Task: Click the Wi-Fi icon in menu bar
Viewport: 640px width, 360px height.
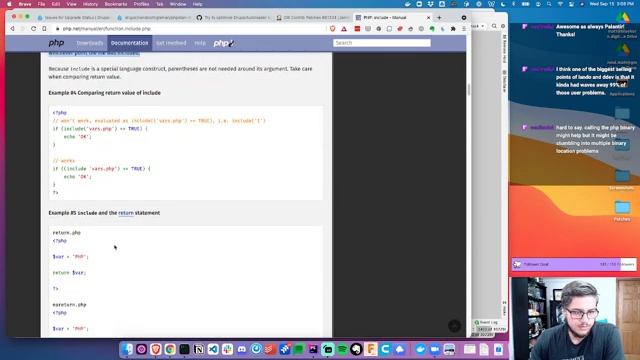Action: [x=560, y=4]
